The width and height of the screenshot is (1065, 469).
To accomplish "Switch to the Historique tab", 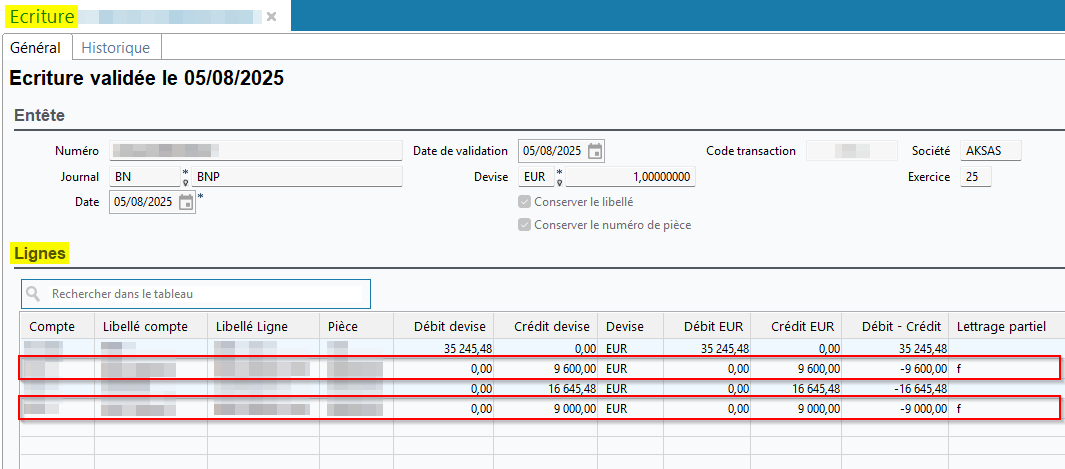I will [116, 47].
